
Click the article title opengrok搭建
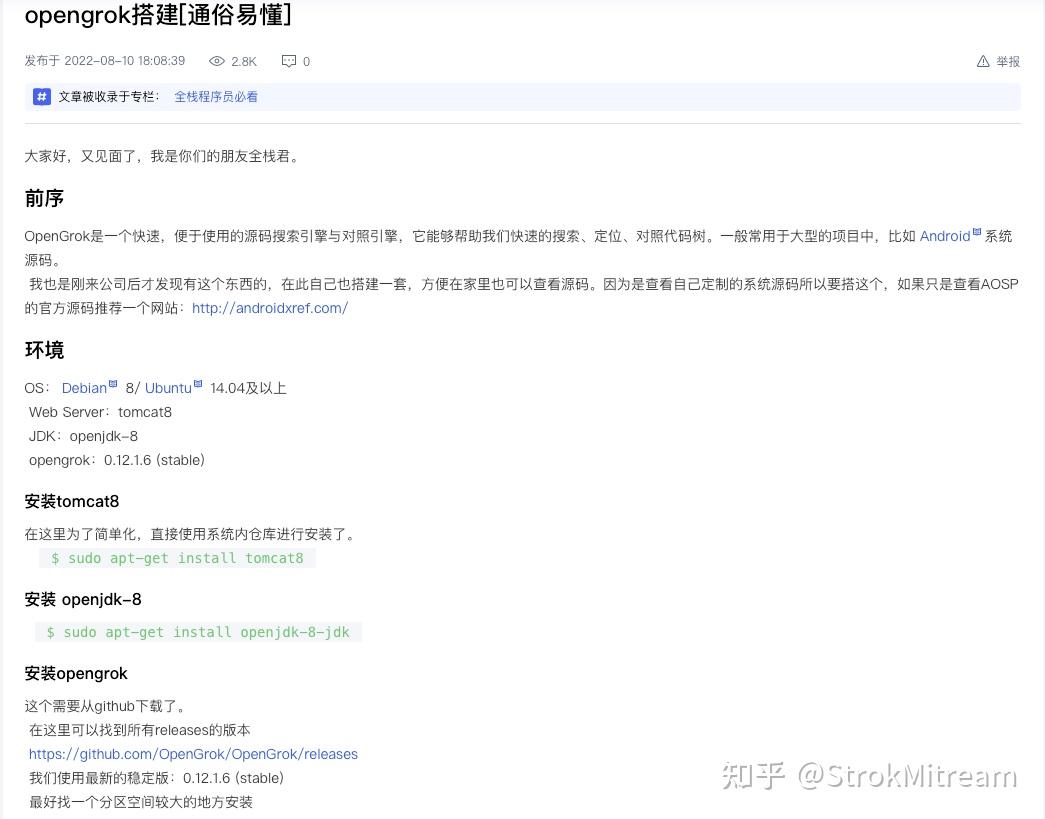point(159,15)
